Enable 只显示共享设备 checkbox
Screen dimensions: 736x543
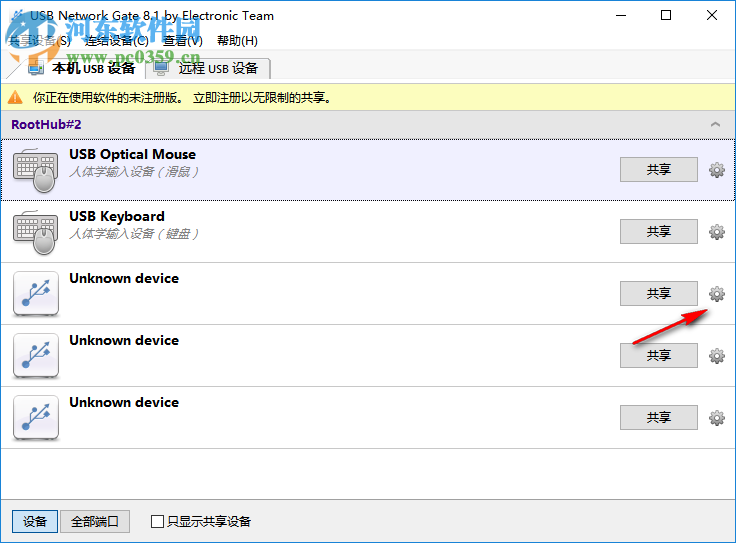tap(157, 521)
